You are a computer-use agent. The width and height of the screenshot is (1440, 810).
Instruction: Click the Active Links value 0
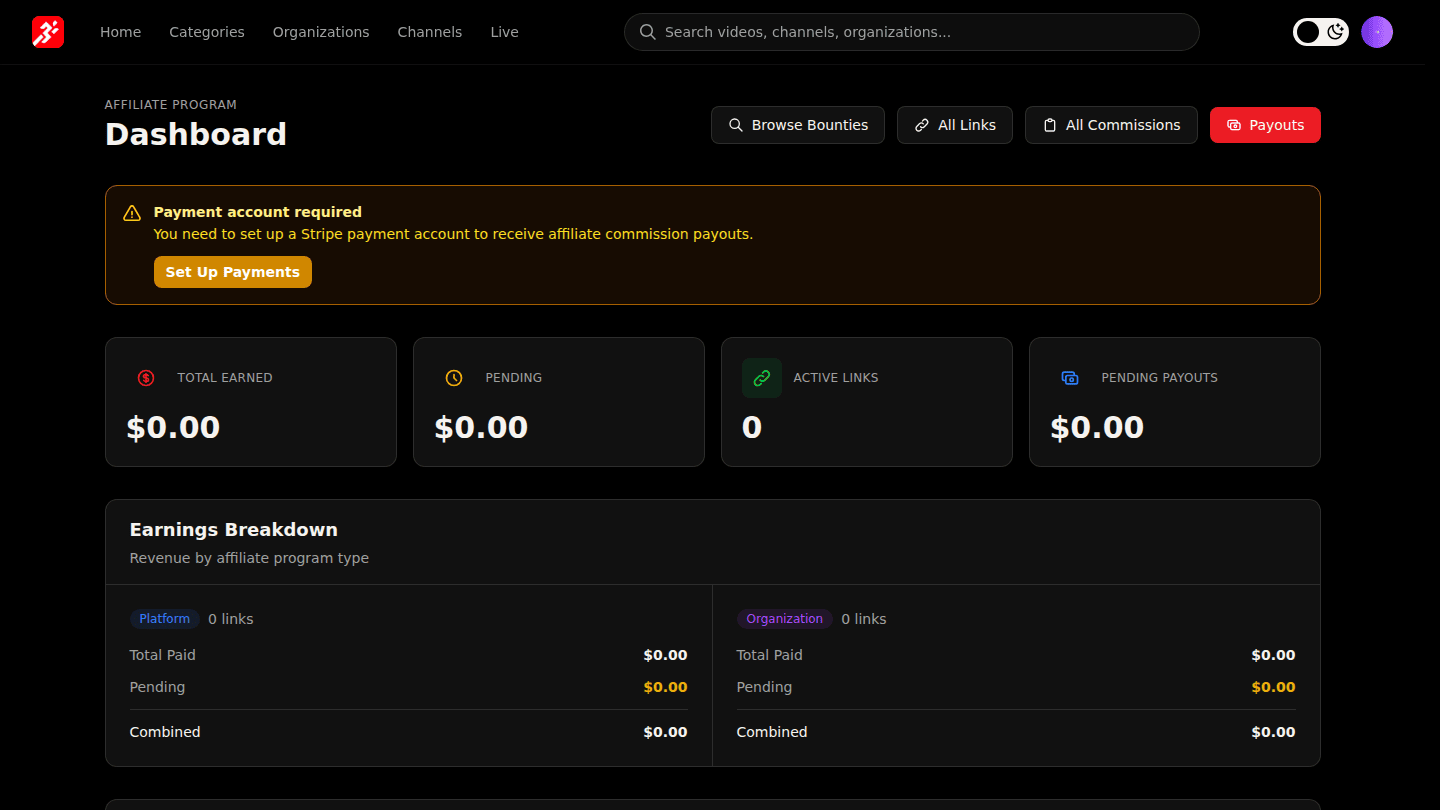coord(752,428)
